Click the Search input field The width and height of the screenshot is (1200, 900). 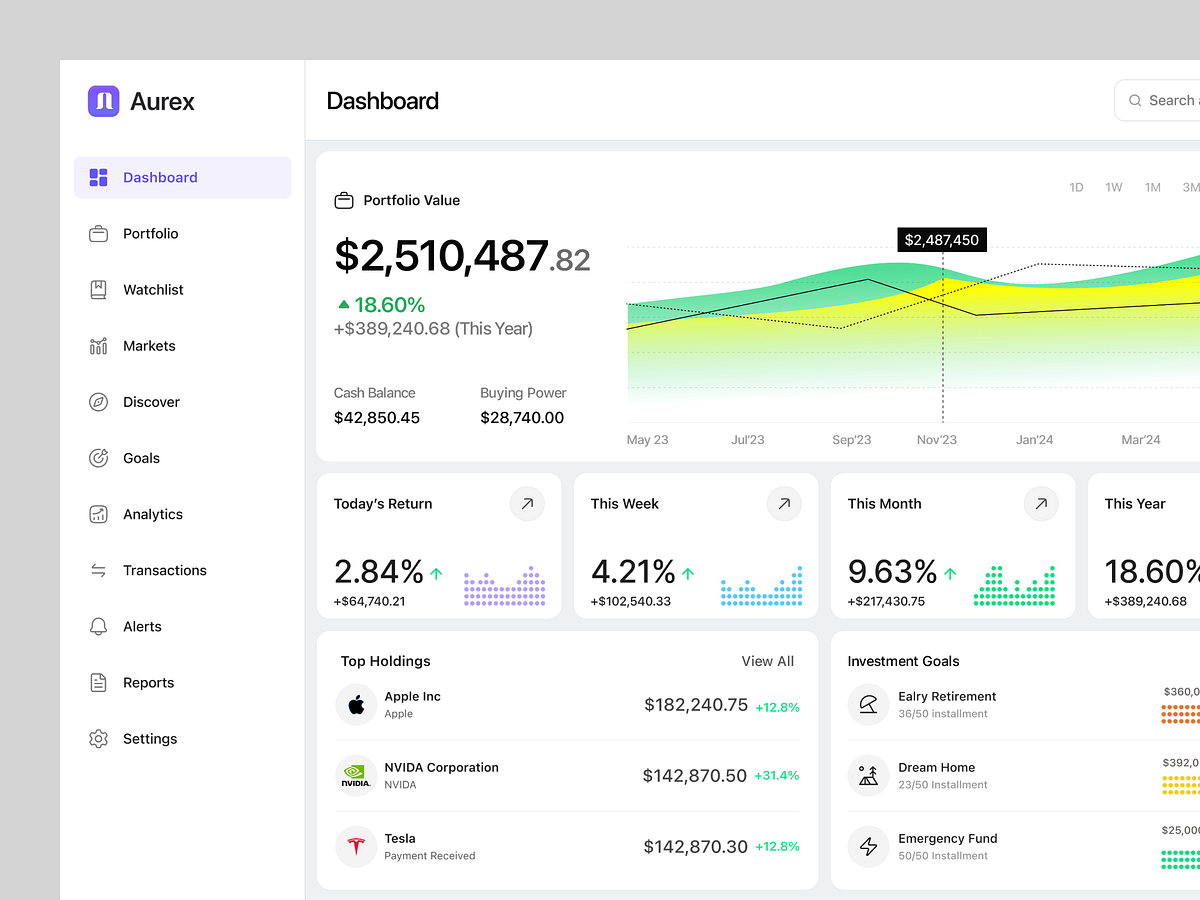pyautogui.click(x=1157, y=100)
